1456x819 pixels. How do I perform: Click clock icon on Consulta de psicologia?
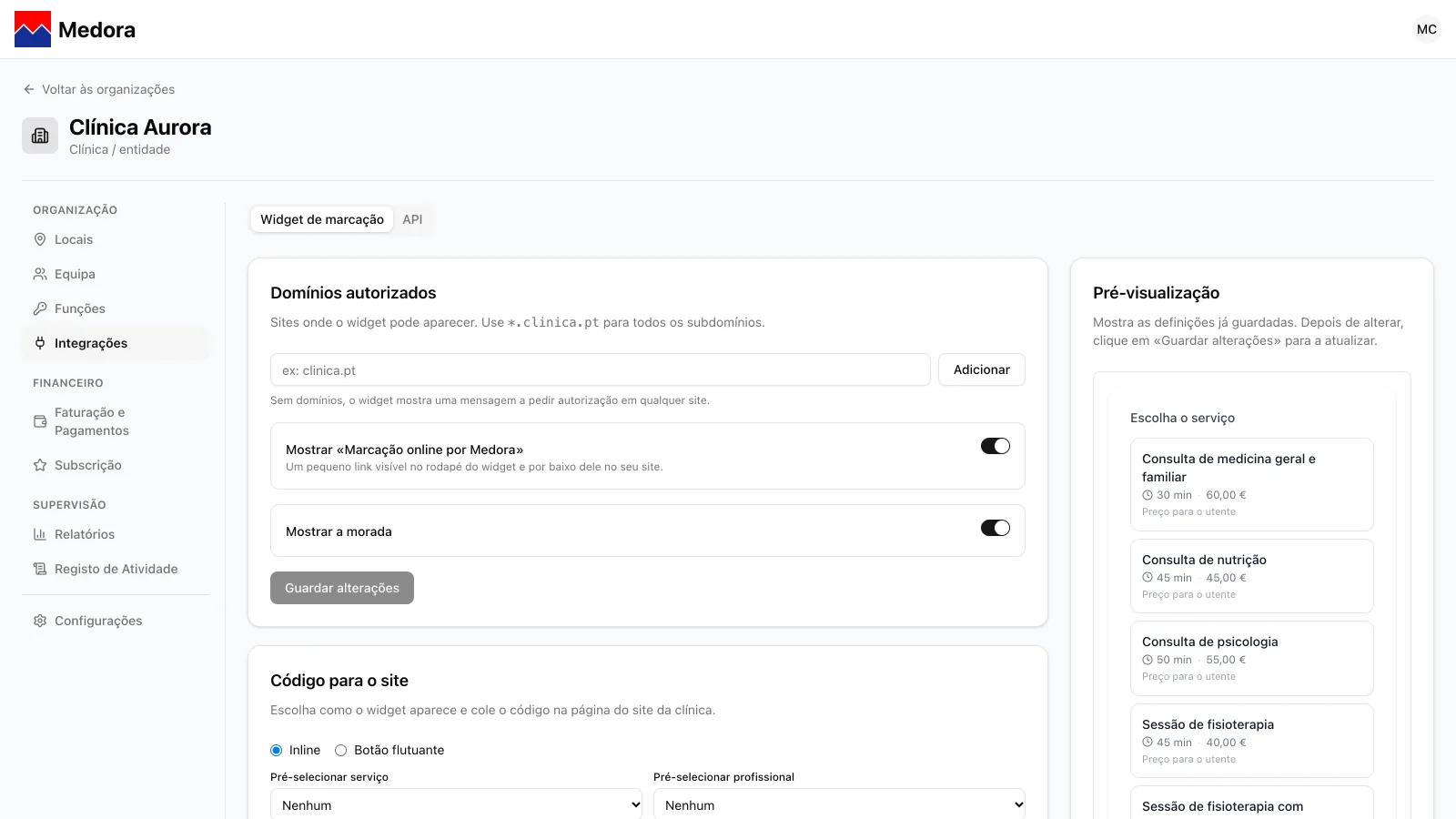click(x=1148, y=660)
